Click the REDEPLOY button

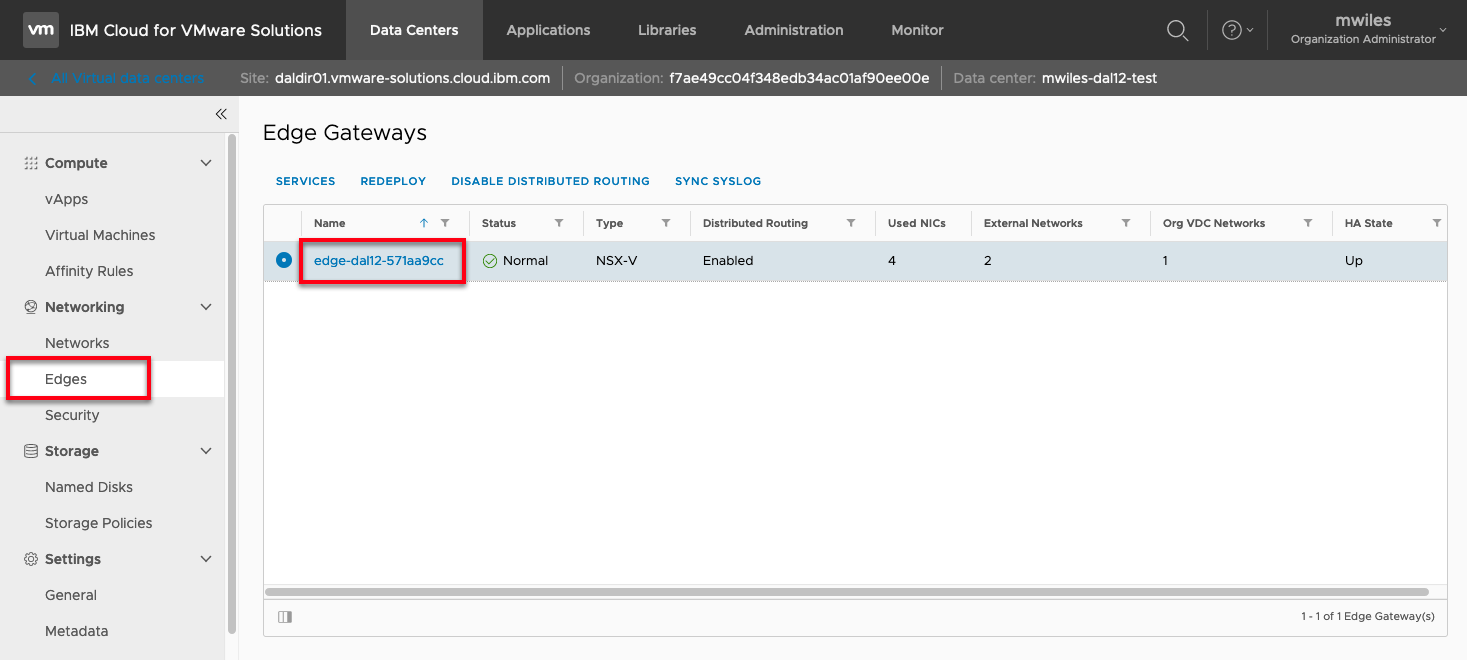(x=393, y=181)
